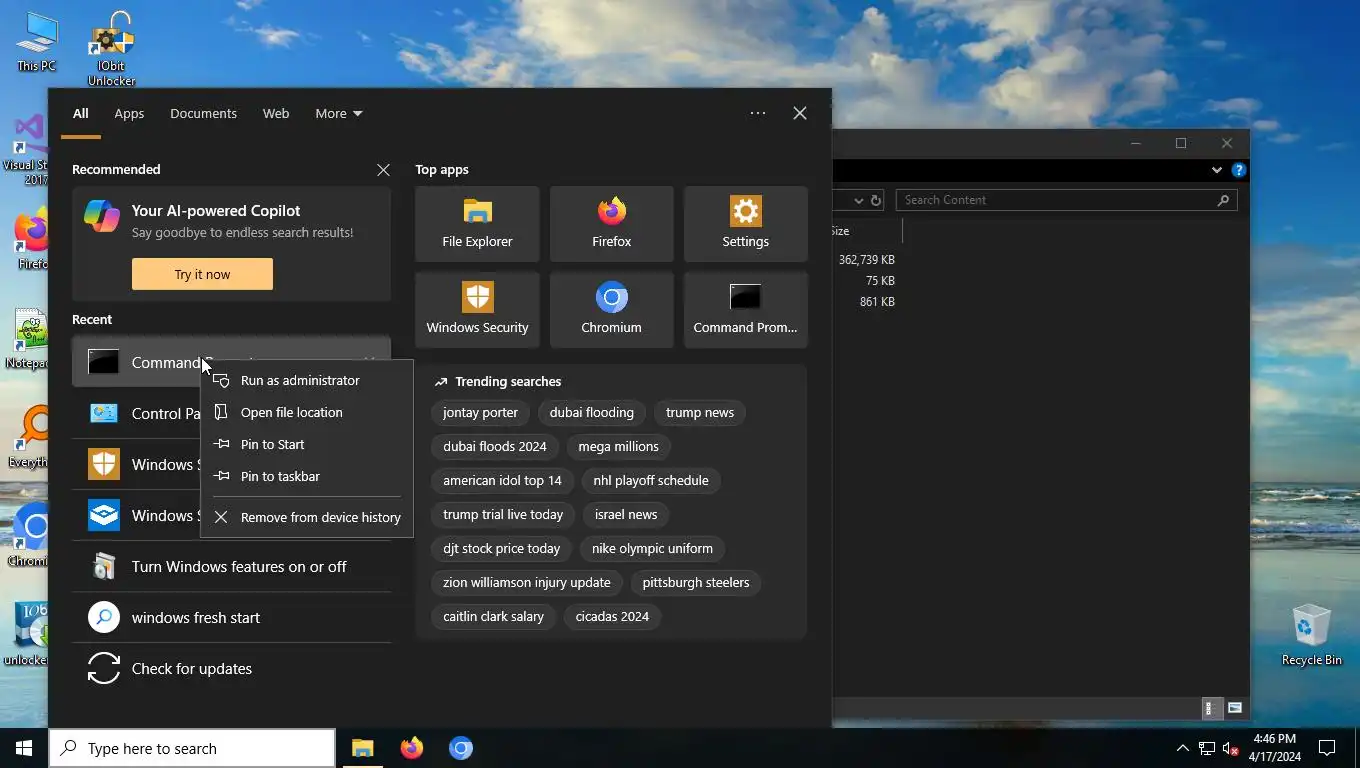Image resolution: width=1360 pixels, height=768 pixels.
Task: Open the Settings tile in Top apps
Action: click(745, 224)
